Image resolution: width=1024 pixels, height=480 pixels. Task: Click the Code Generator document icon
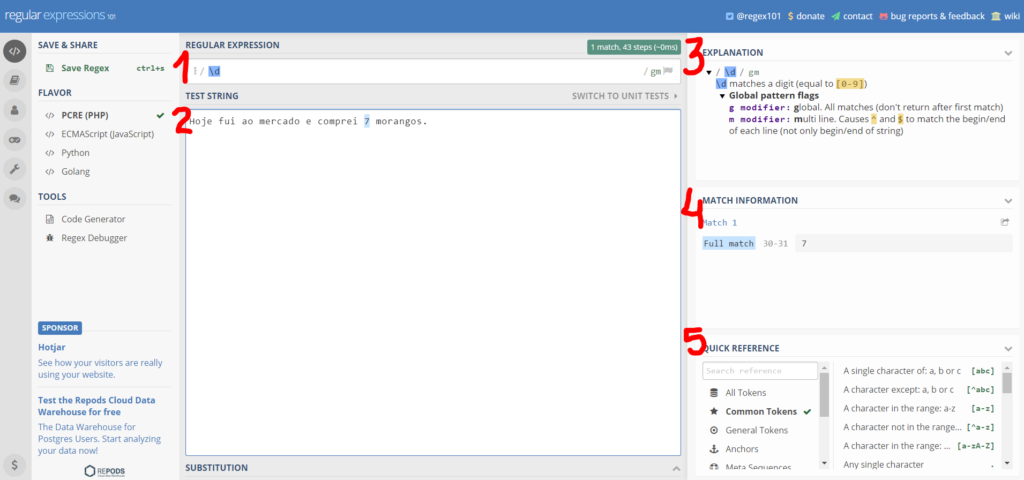click(50, 219)
